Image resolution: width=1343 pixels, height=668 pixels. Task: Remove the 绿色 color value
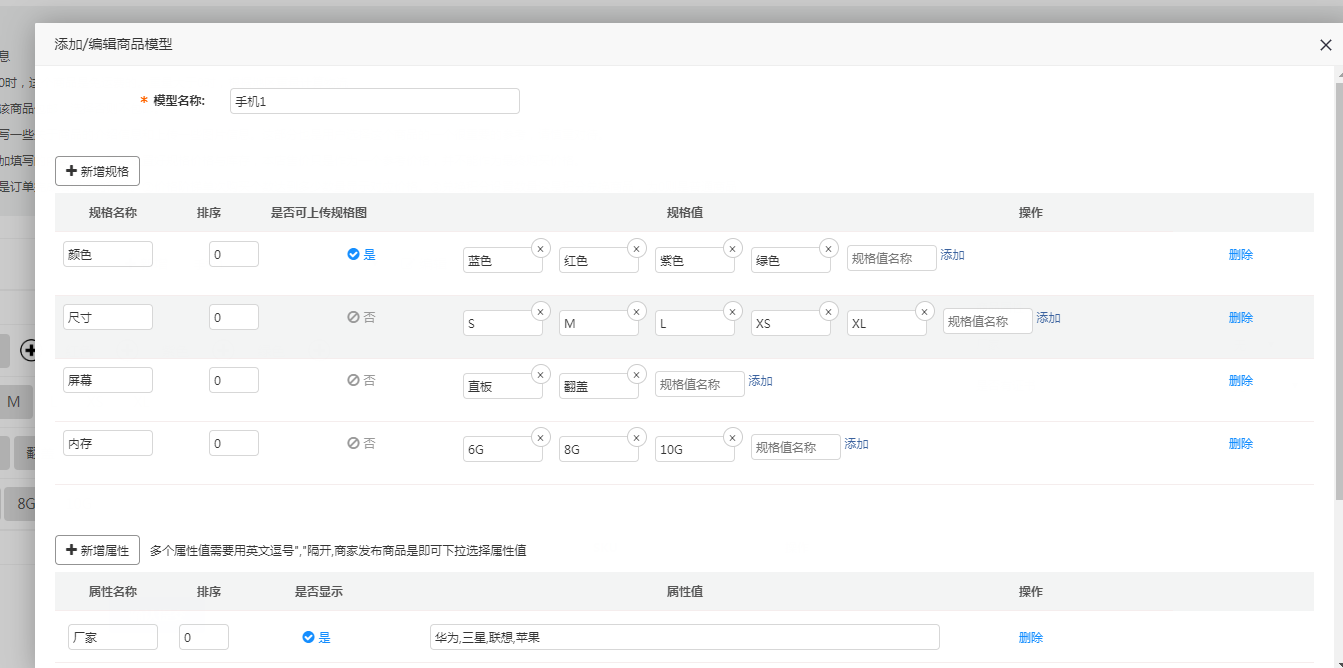(828, 248)
